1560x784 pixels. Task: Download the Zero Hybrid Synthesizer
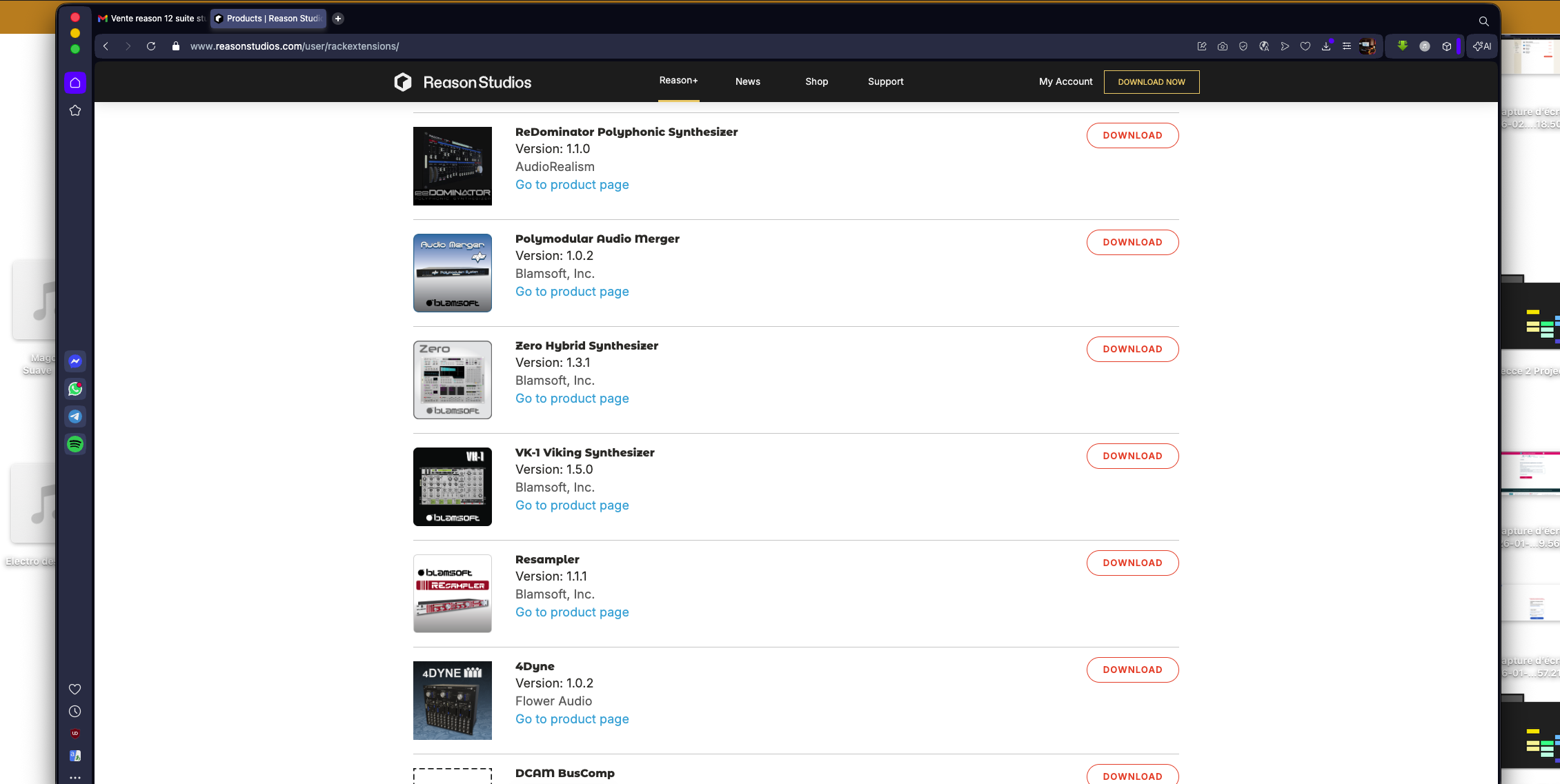[1132, 349]
